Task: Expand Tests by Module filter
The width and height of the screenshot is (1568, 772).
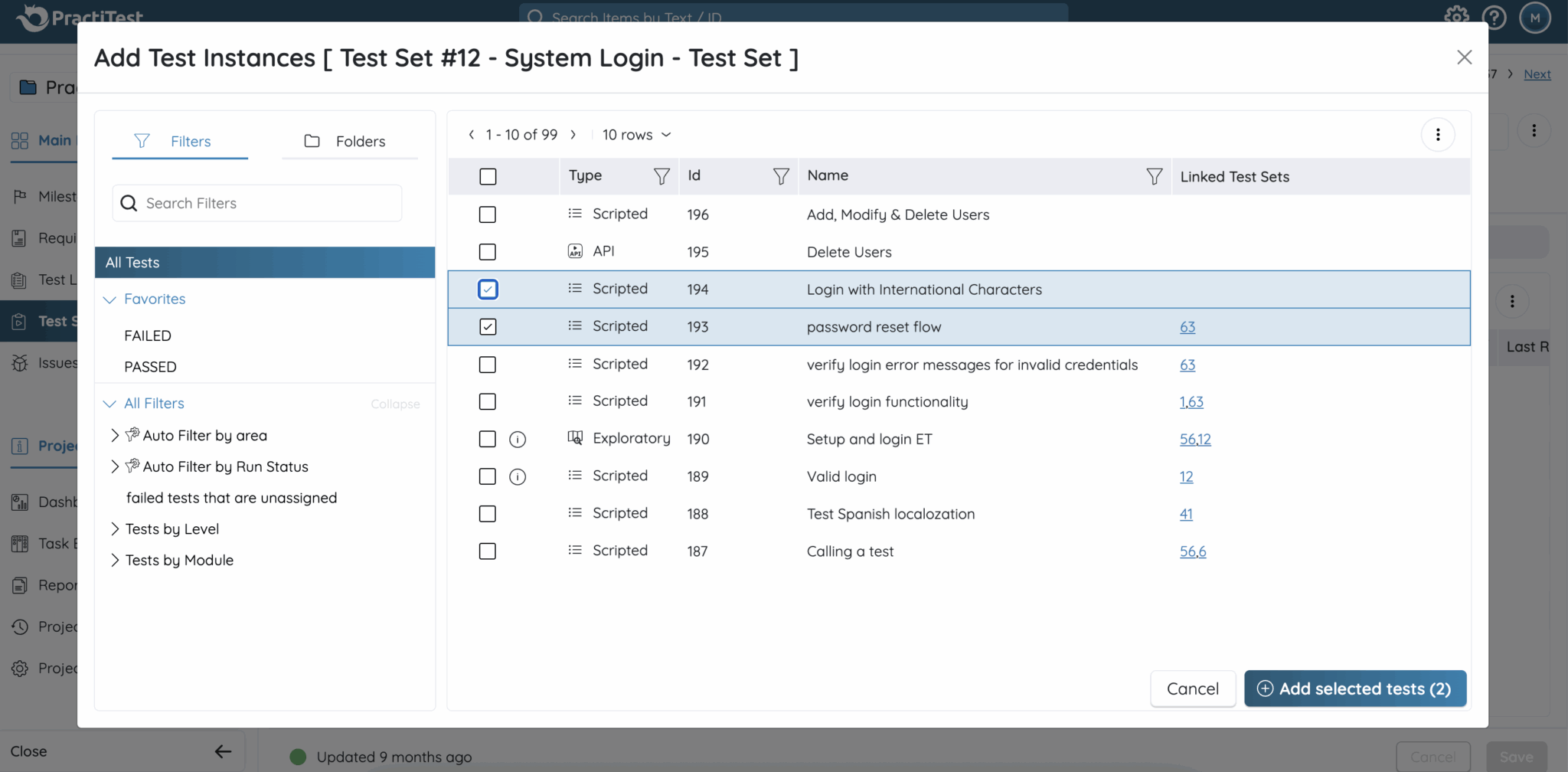Action: tap(115, 561)
